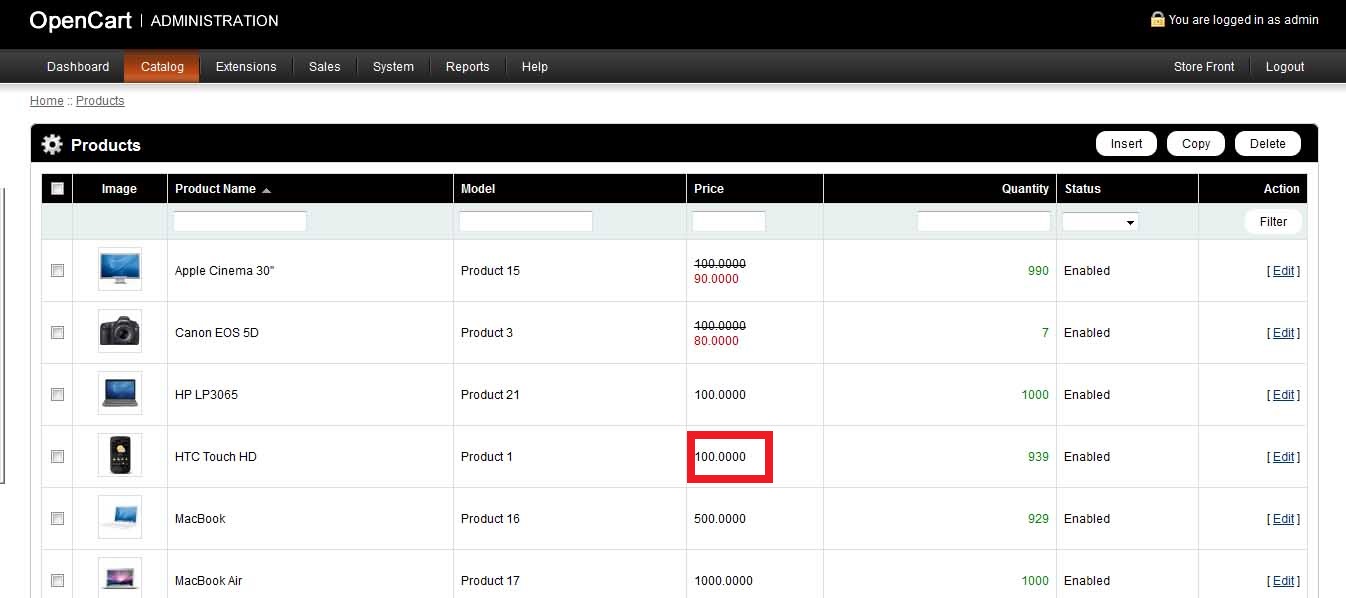
Task: Sort the table by Quantity header
Action: click(1025, 189)
